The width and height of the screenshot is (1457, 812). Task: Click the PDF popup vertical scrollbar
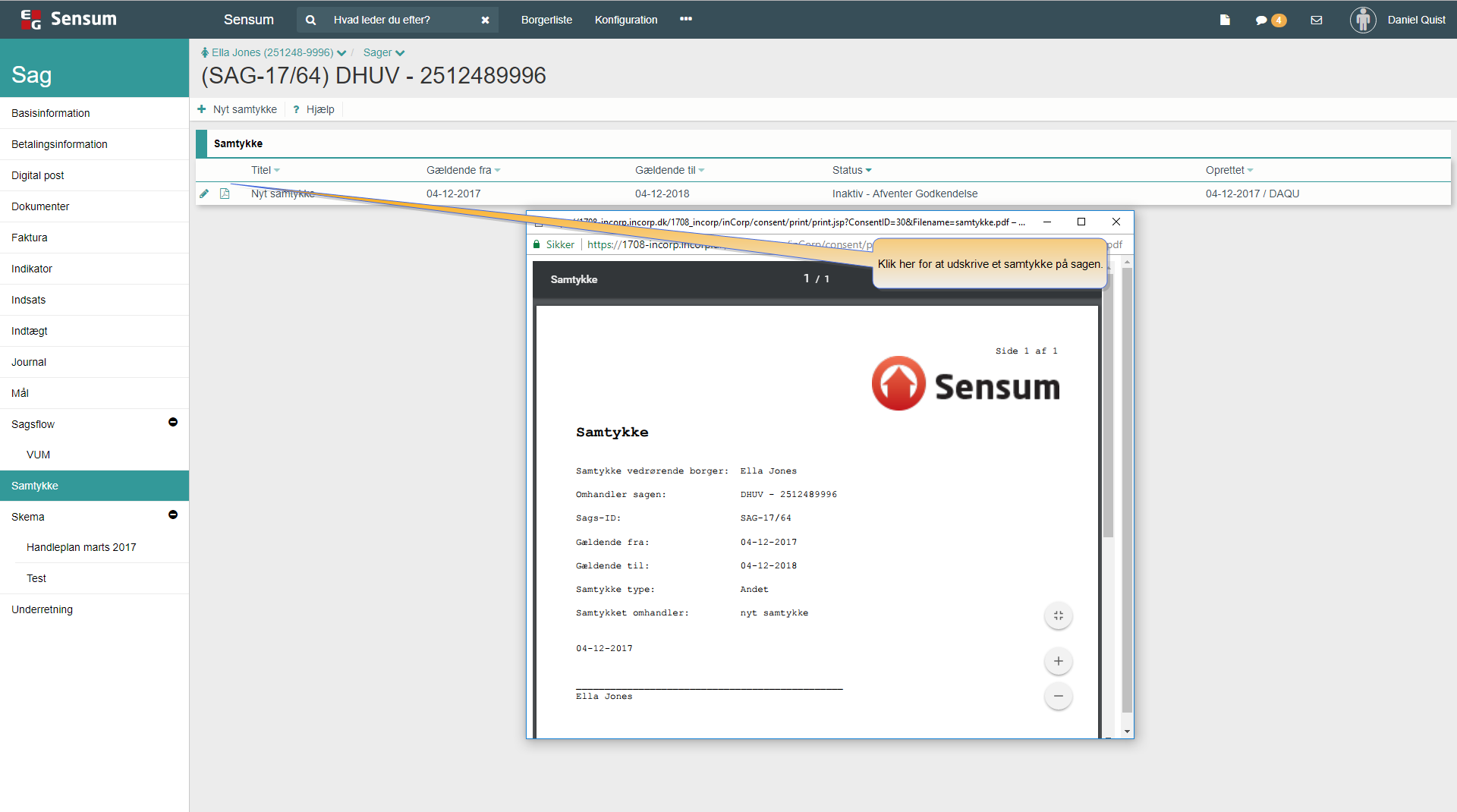(x=1127, y=489)
